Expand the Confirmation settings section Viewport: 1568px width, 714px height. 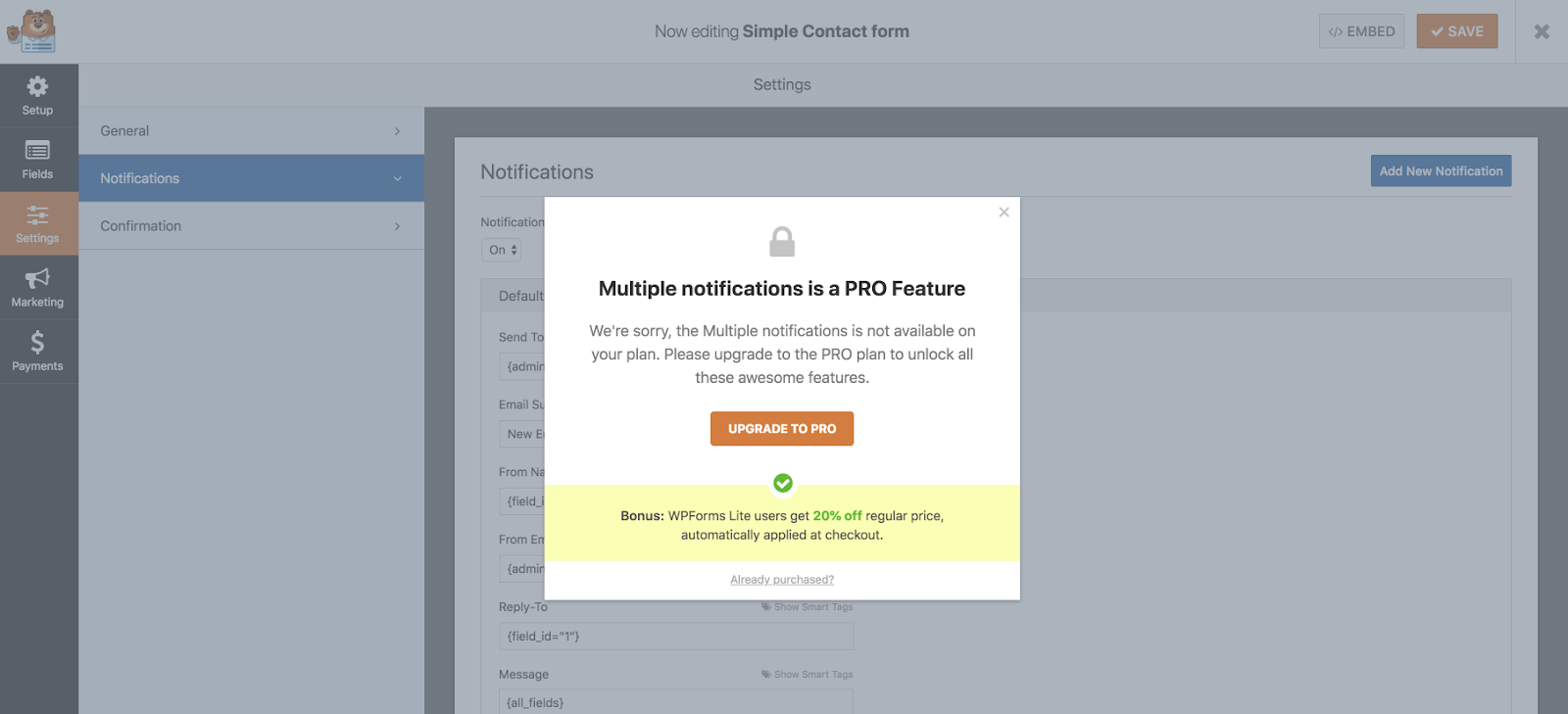click(x=251, y=226)
